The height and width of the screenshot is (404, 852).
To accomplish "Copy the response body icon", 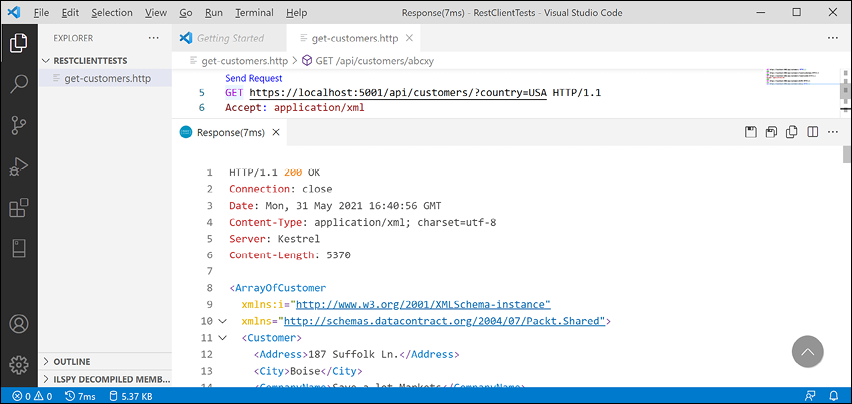I will point(791,132).
